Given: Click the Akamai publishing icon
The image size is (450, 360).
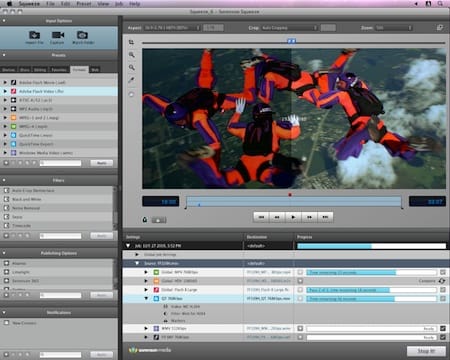Looking at the screenshot, I should (x=6, y=263).
